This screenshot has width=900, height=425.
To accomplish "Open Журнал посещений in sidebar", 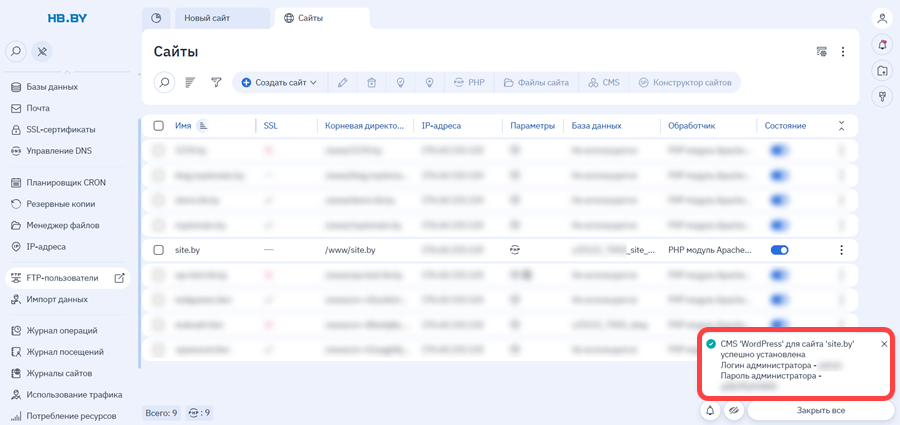I will 68,352.
